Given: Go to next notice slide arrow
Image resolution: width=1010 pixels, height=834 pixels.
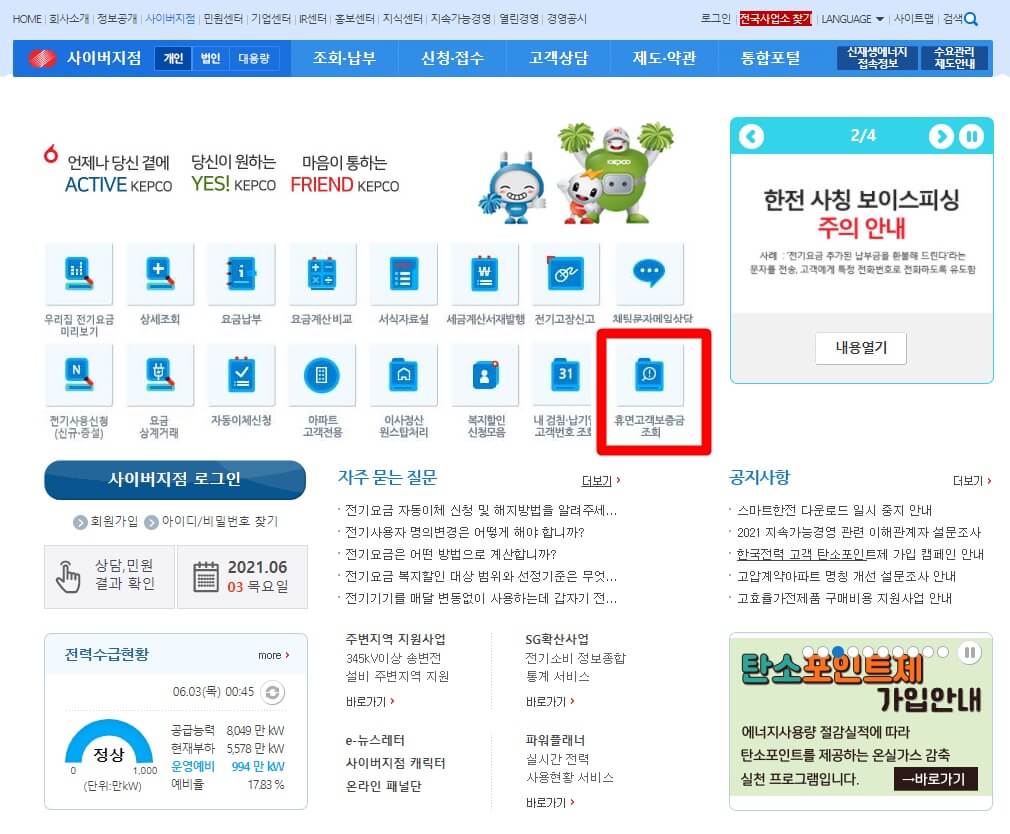Looking at the screenshot, I should pyautogui.click(x=941, y=136).
